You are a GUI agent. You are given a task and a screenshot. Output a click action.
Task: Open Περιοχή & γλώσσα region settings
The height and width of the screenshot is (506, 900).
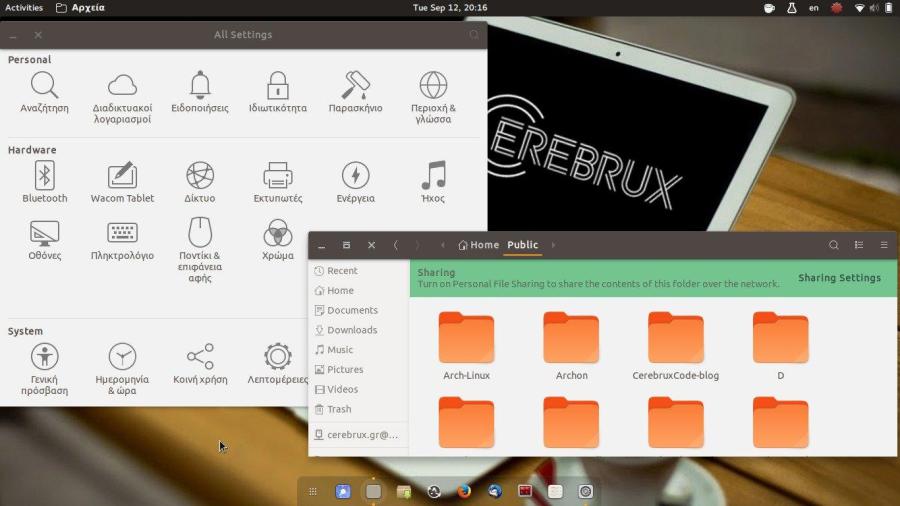click(433, 98)
